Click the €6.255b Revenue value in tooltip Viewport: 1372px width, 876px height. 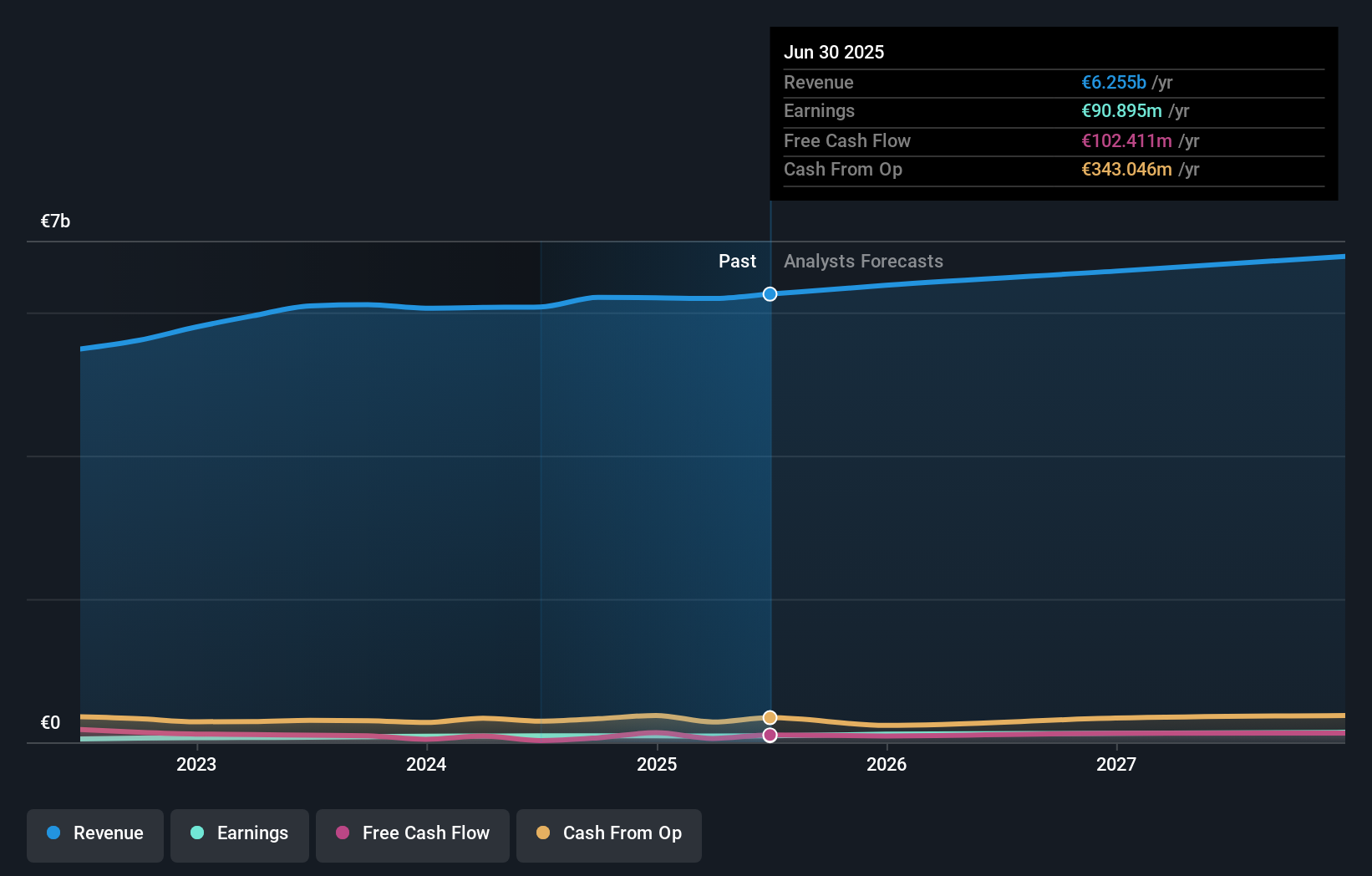[x=1113, y=82]
